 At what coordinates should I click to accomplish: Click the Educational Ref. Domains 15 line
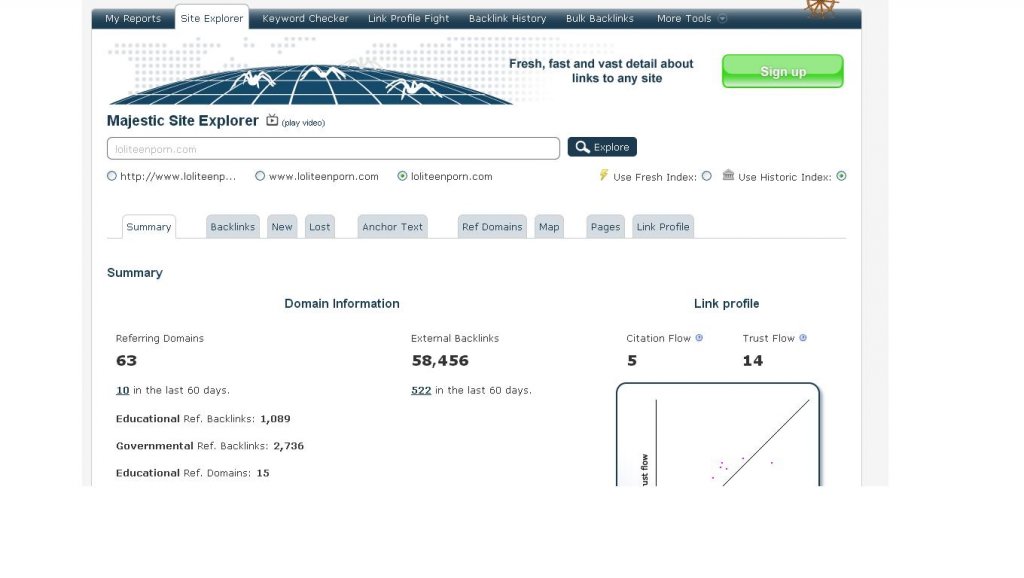point(193,473)
